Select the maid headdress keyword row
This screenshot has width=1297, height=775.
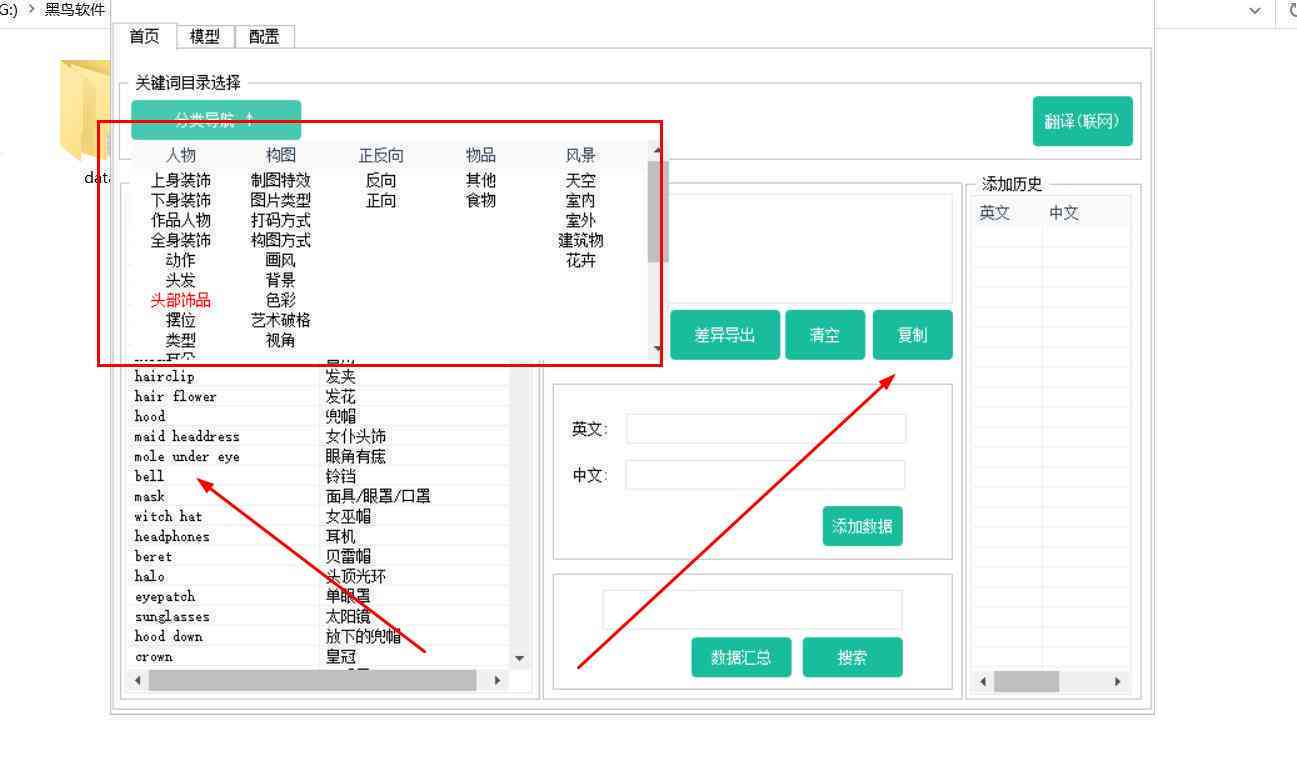click(x=320, y=437)
